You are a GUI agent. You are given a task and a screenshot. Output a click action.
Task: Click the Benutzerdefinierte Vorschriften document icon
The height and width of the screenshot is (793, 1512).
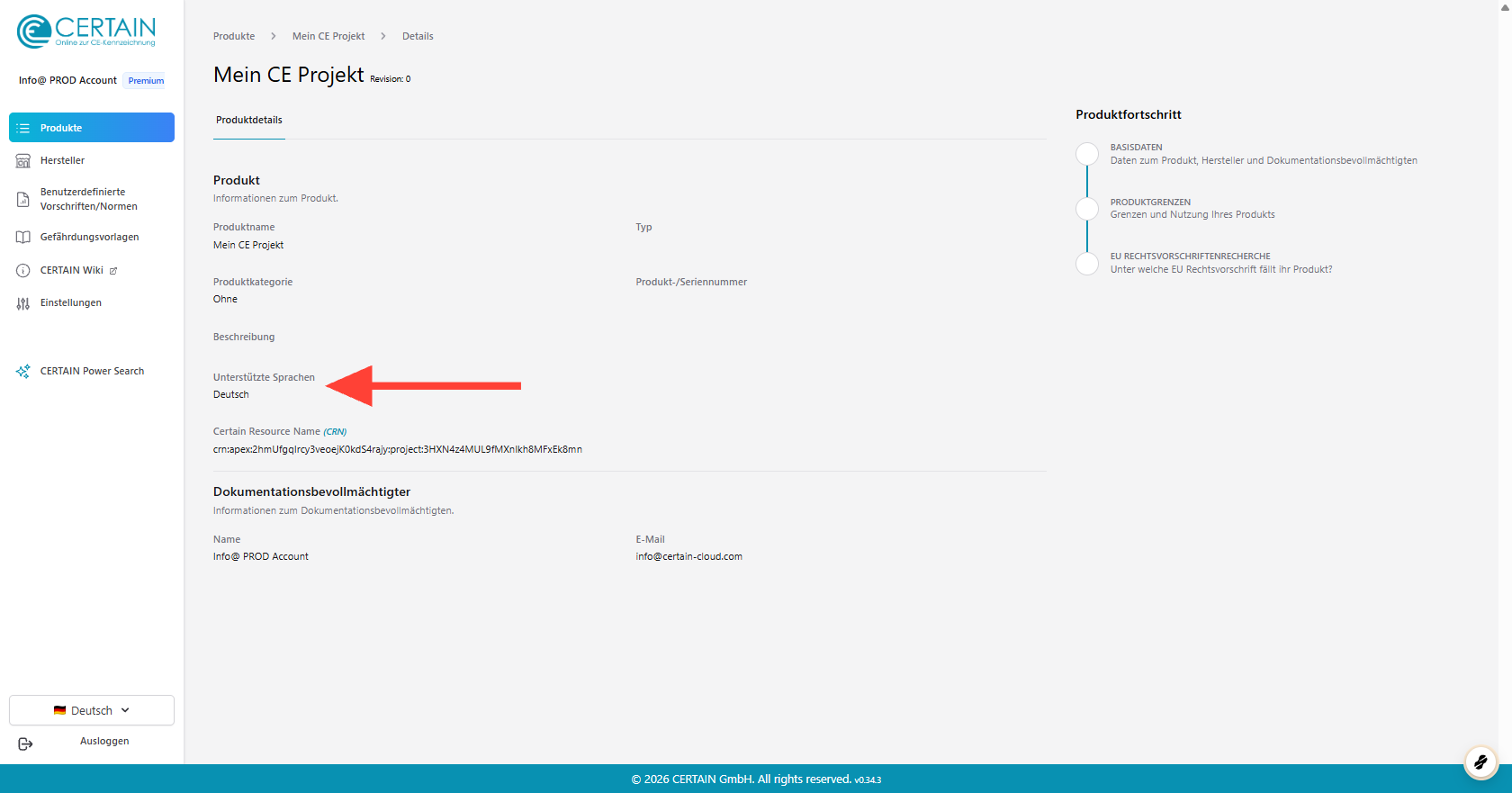pyautogui.click(x=23, y=199)
